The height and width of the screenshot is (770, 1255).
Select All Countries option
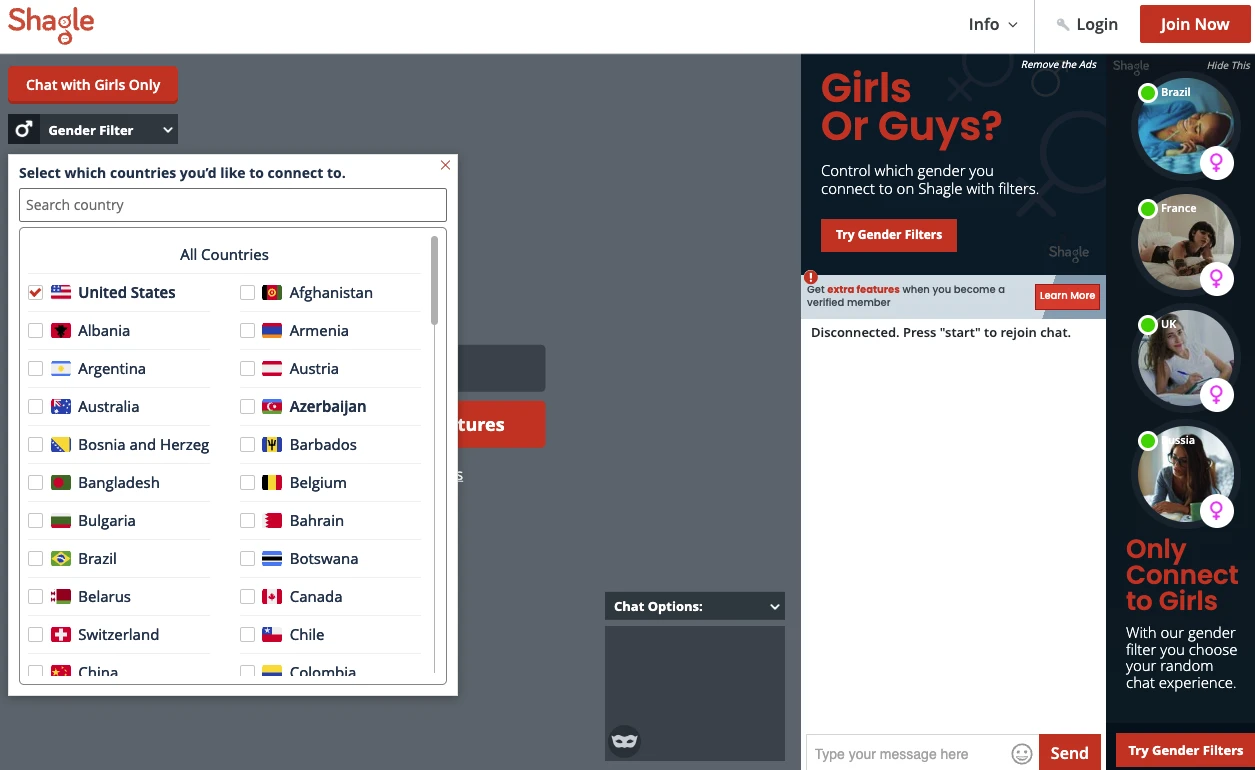tap(224, 255)
